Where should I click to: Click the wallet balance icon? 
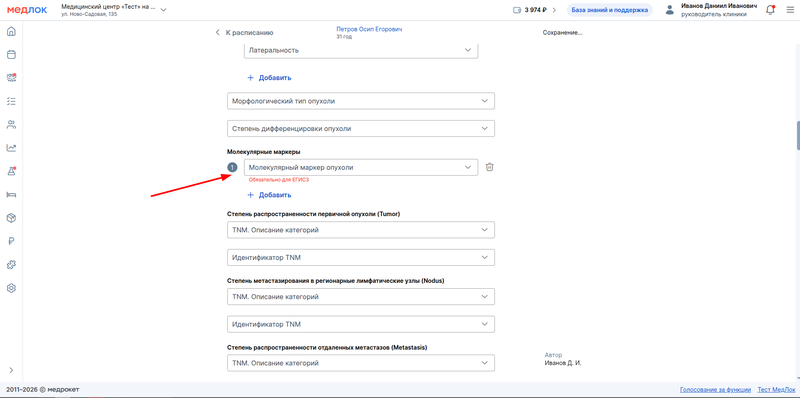[x=517, y=10]
